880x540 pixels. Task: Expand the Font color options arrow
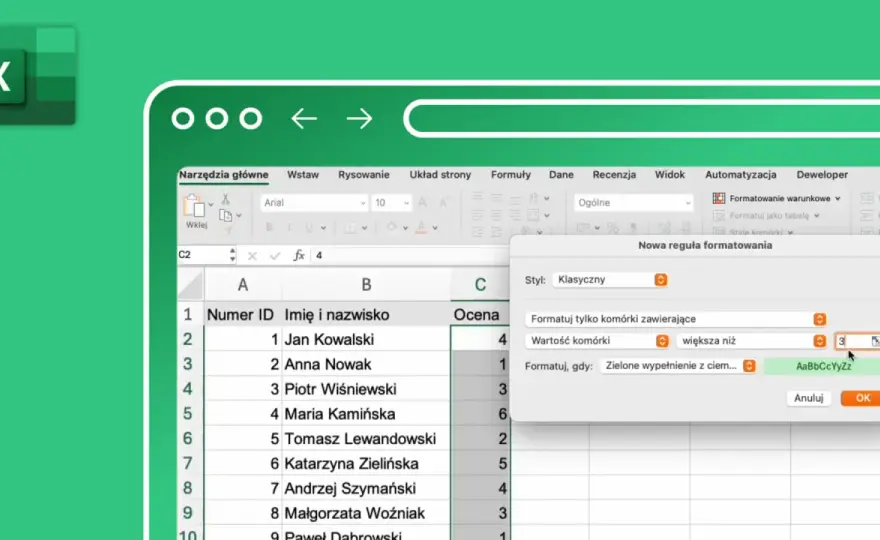point(435,228)
